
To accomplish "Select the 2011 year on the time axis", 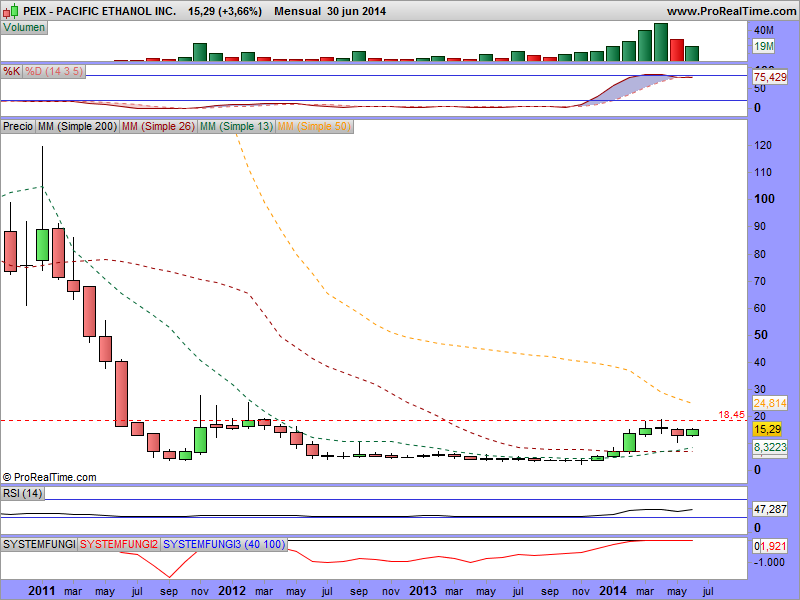I will tap(42, 591).
